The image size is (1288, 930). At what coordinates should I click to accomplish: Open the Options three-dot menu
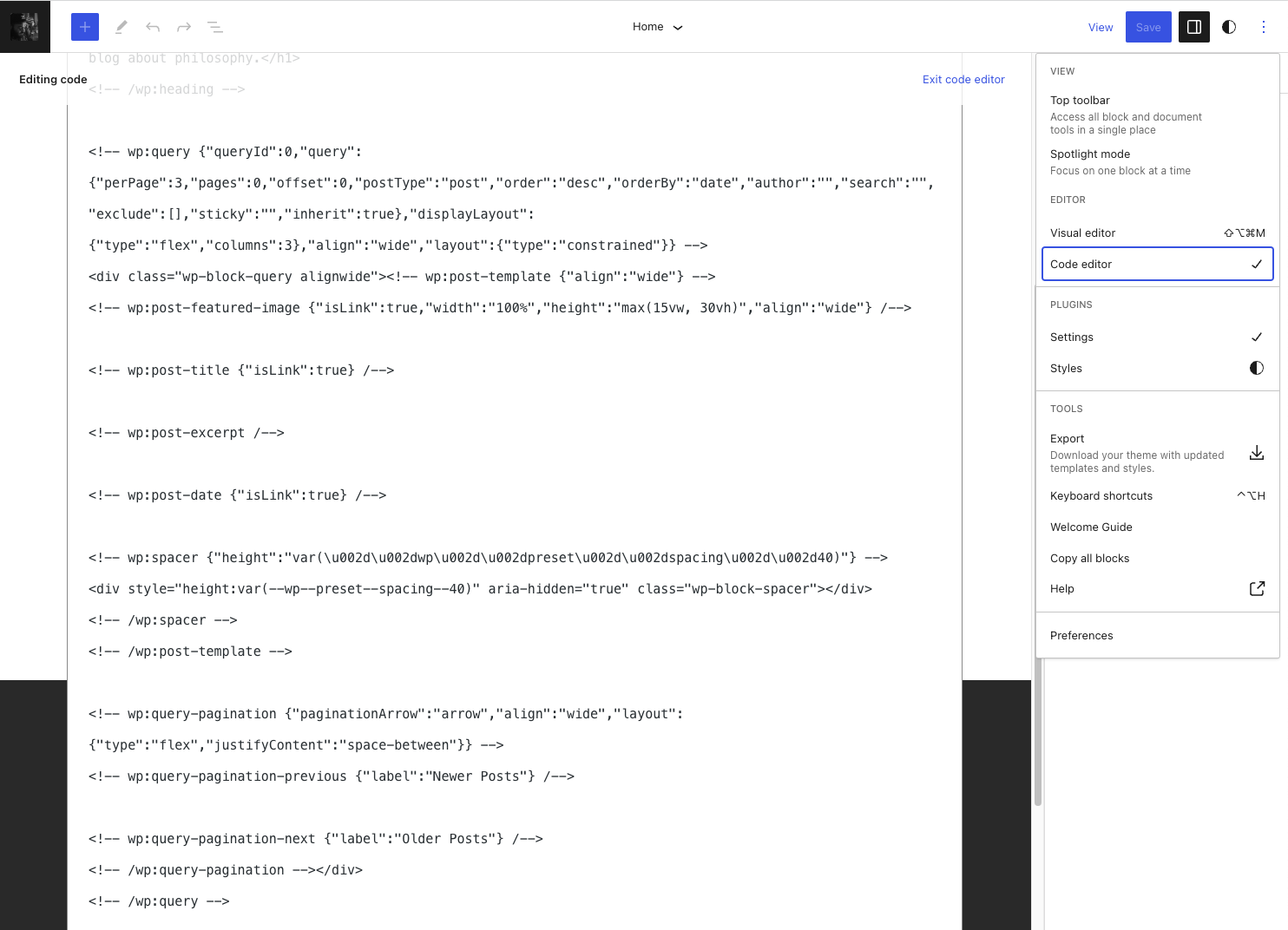click(x=1264, y=27)
